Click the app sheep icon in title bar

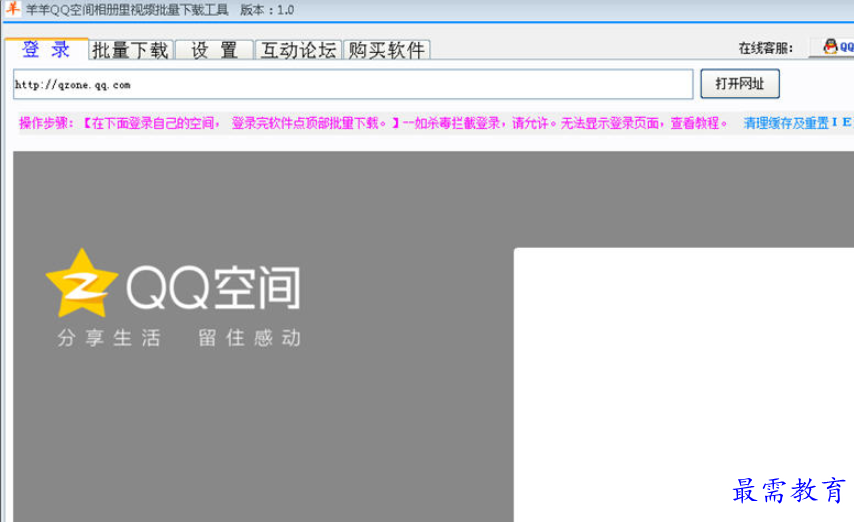tap(12, 9)
